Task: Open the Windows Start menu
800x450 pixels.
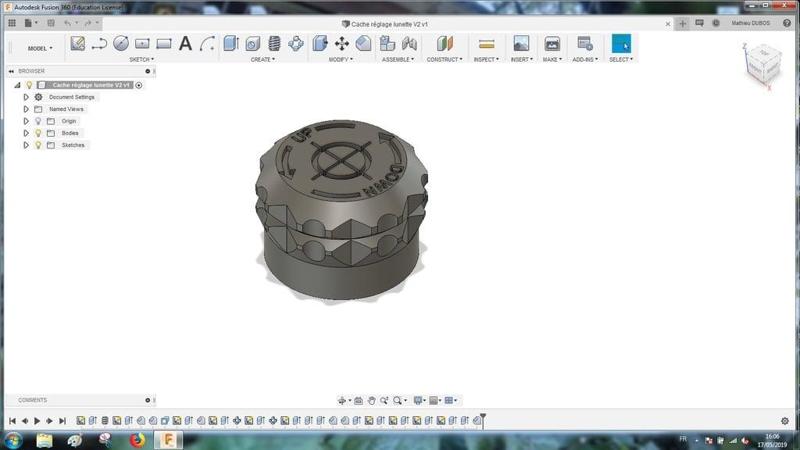Action: [13, 440]
